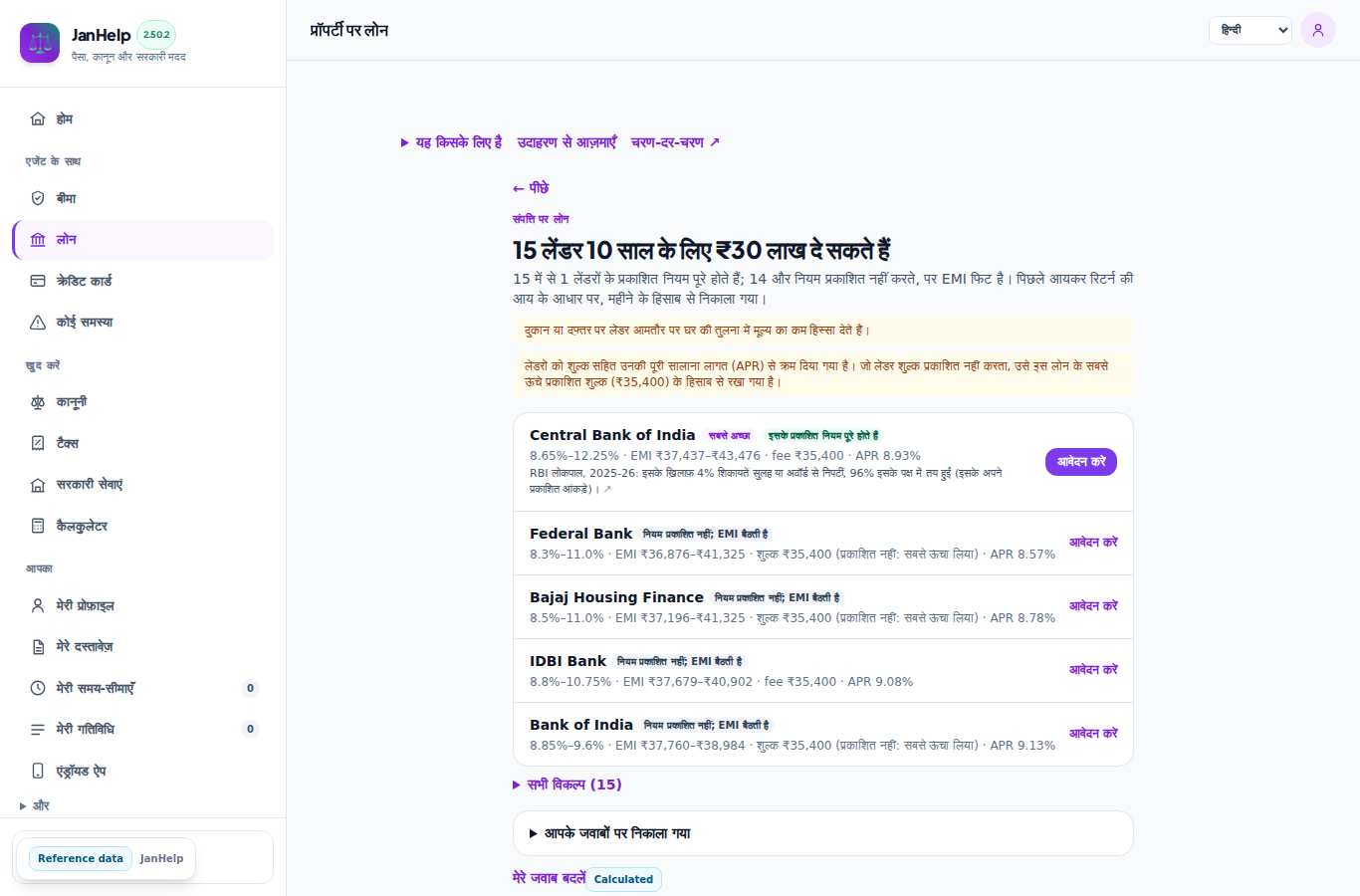1360x896 pixels.
Task: Click the Reference data badge
Action: tap(81, 858)
